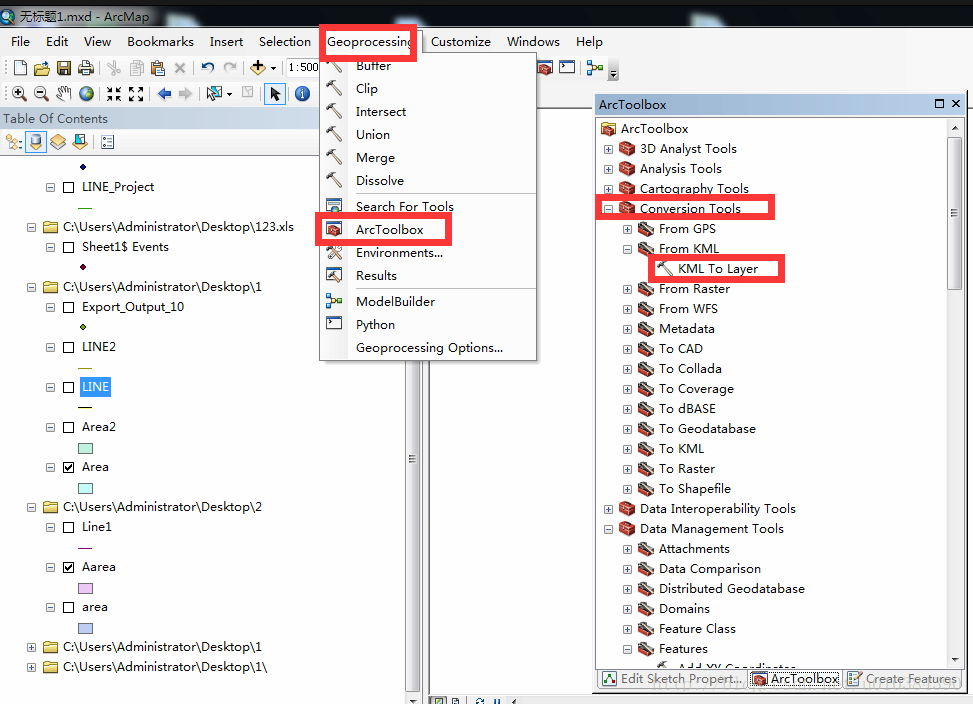Collapse Data Management Tools toolbox

tap(608, 529)
